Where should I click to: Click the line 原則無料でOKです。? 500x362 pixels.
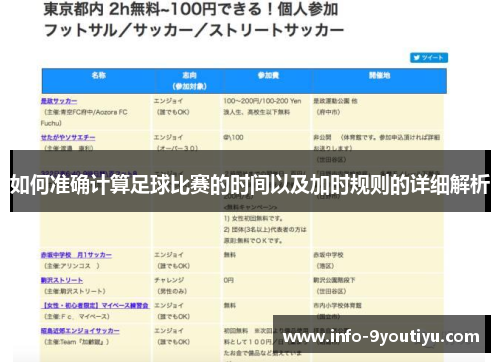coord(253,240)
